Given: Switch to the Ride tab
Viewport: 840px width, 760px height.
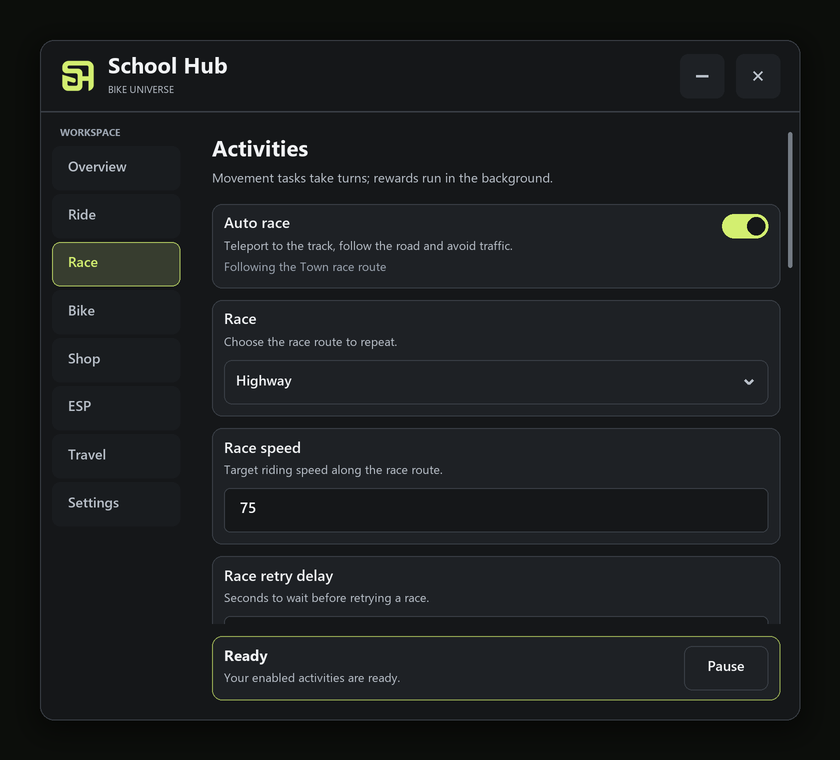Looking at the screenshot, I should 116,215.
